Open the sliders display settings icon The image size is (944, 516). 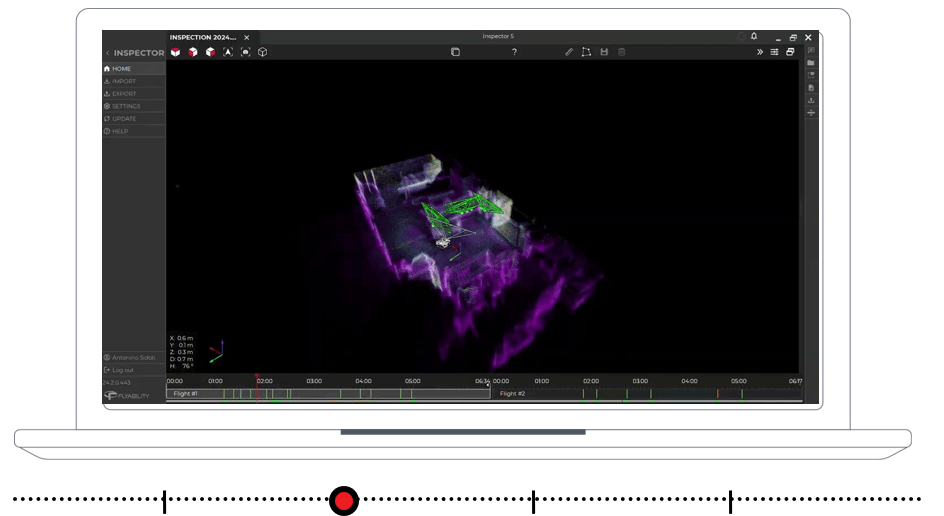(774, 52)
